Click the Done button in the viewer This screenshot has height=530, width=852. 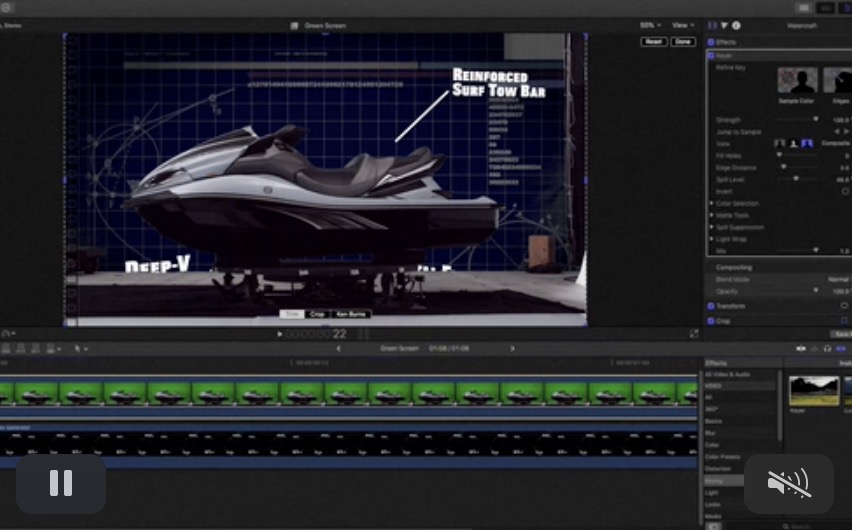click(x=683, y=42)
